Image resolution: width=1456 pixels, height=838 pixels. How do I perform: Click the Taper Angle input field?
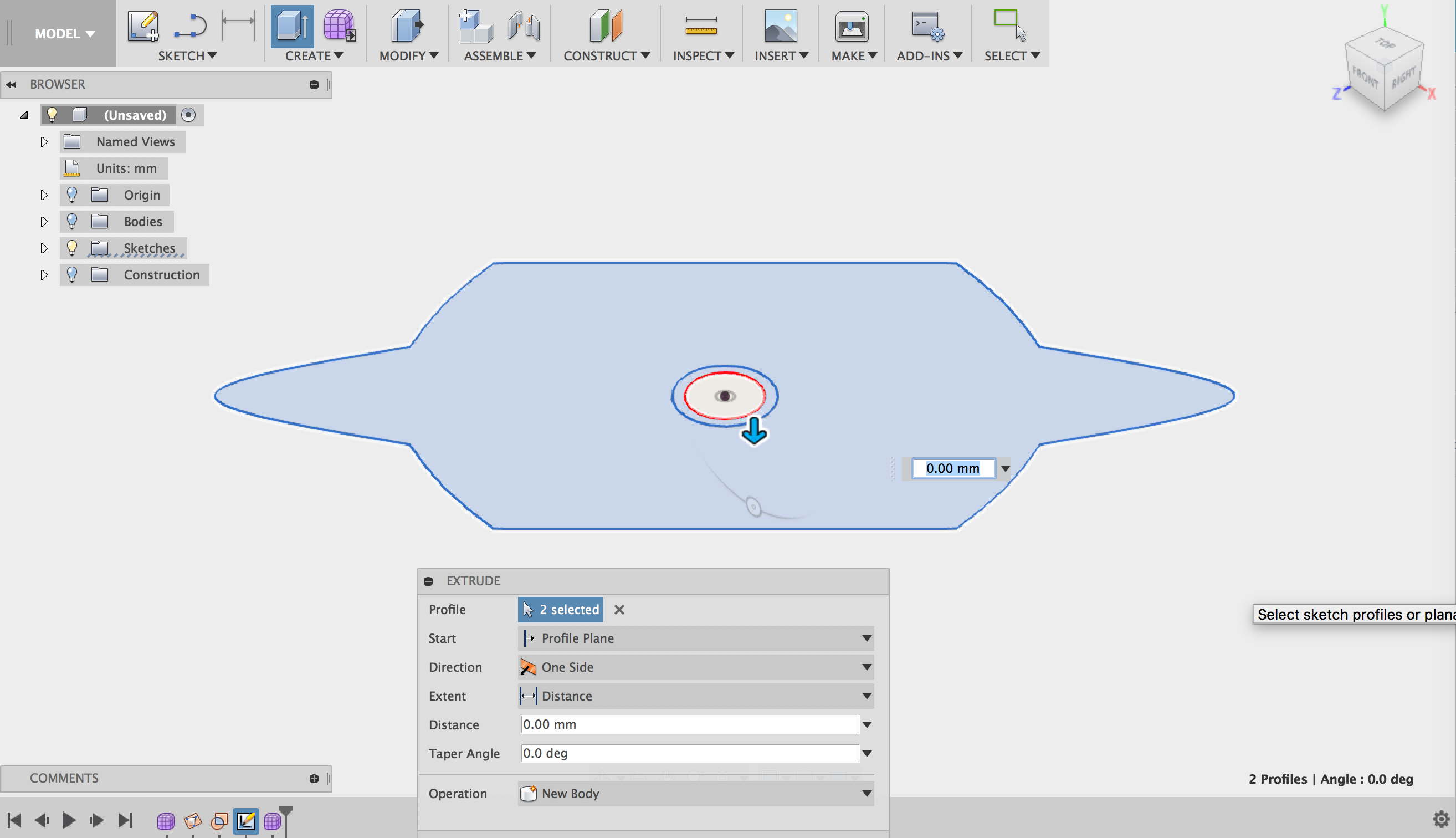[689, 753]
